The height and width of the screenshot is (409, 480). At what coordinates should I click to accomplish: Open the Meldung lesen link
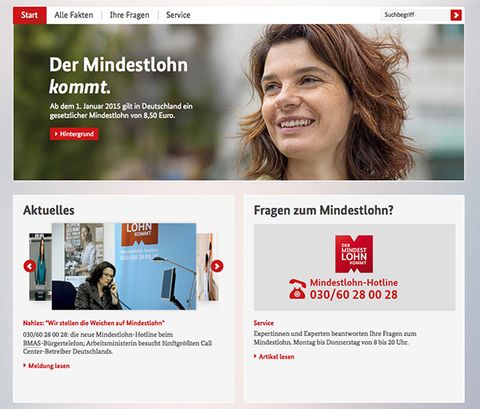point(46,366)
